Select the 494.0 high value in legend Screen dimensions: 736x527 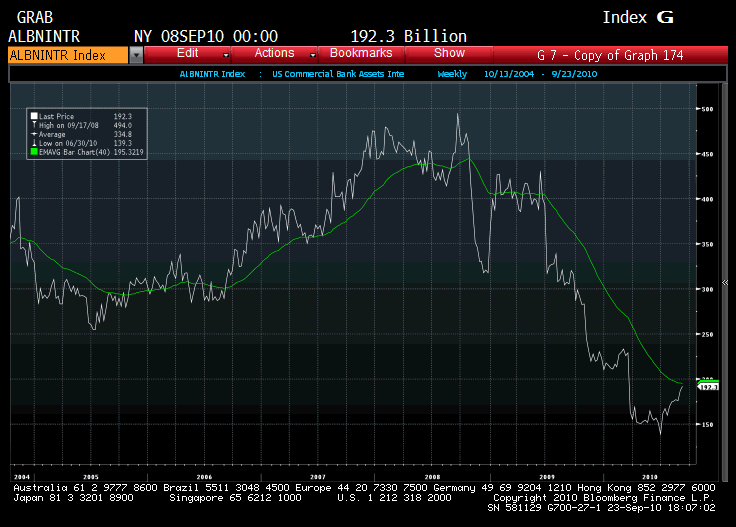pos(123,125)
